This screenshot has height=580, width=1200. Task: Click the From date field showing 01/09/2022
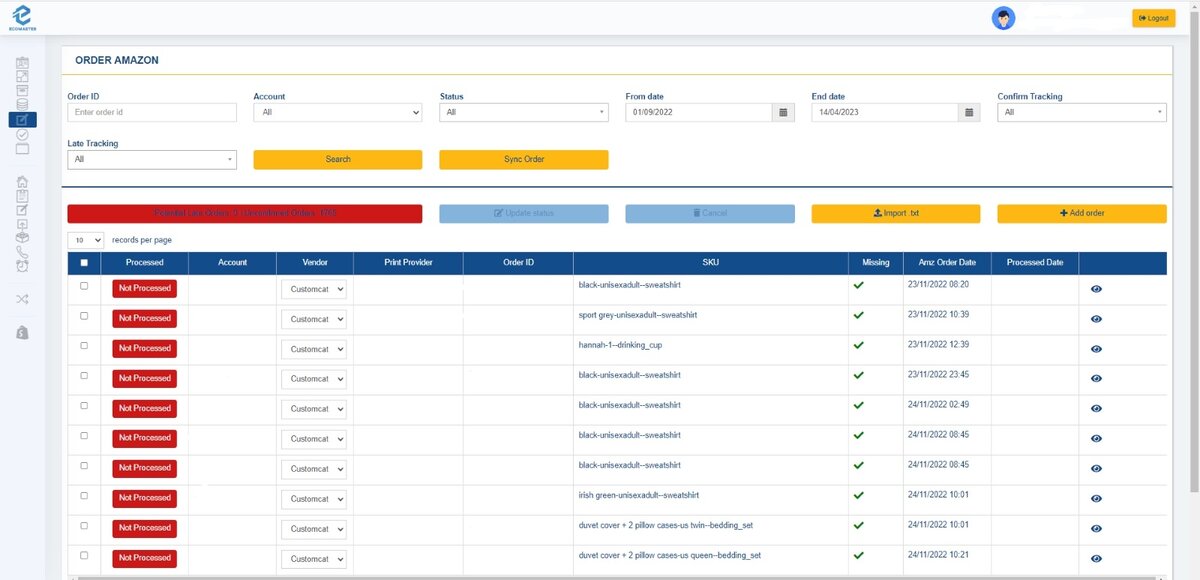click(x=699, y=112)
